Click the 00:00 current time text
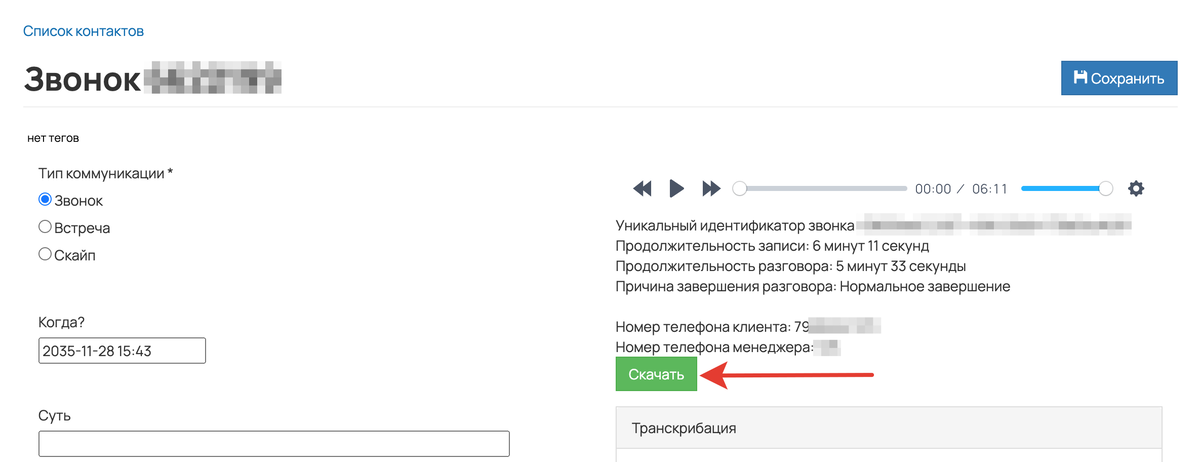The height and width of the screenshot is (462, 1200). click(x=932, y=188)
